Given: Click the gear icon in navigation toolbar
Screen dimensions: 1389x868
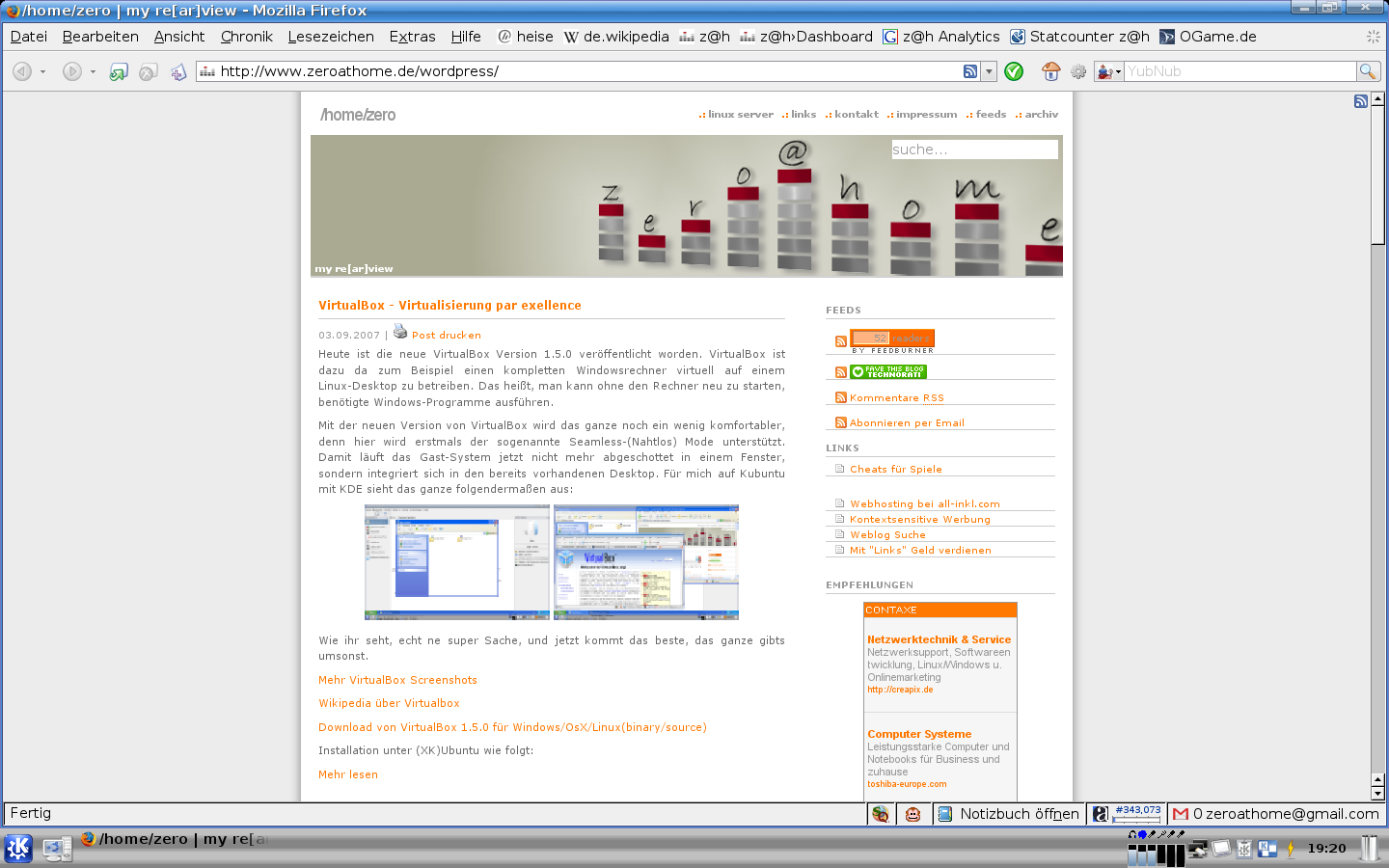Looking at the screenshot, I should (x=1078, y=71).
